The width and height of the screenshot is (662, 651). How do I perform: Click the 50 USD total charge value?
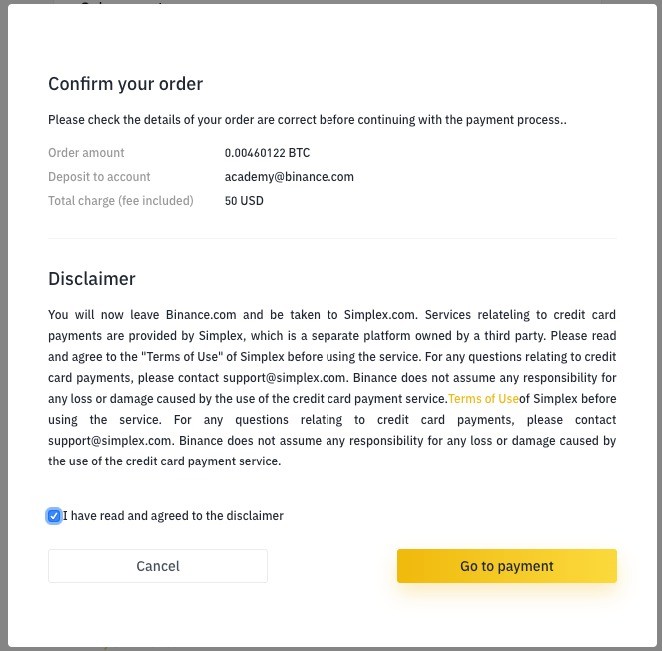244,201
